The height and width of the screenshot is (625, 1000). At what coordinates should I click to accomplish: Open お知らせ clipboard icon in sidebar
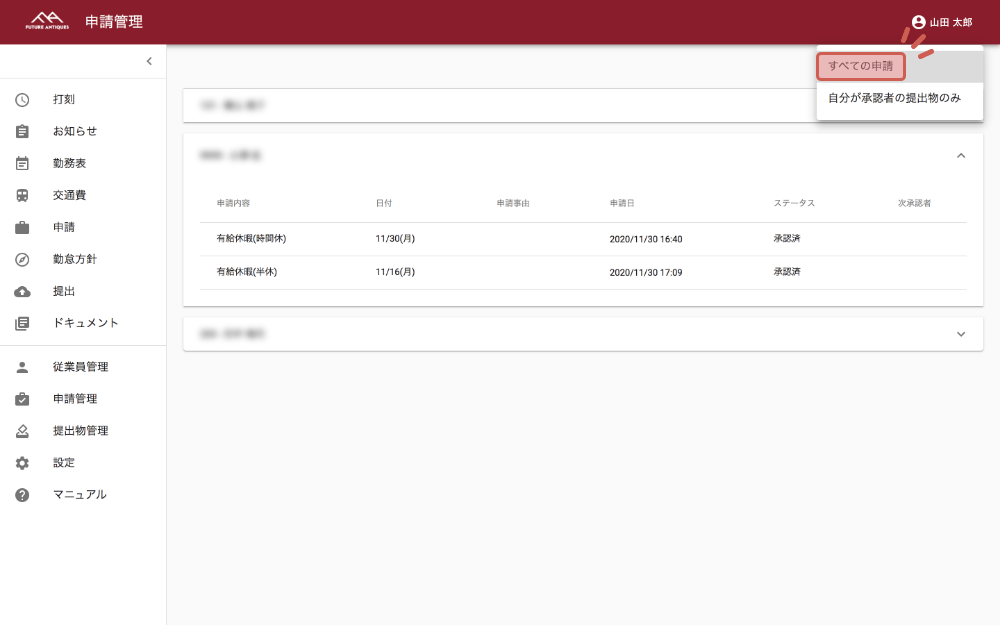tap(22, 132)
